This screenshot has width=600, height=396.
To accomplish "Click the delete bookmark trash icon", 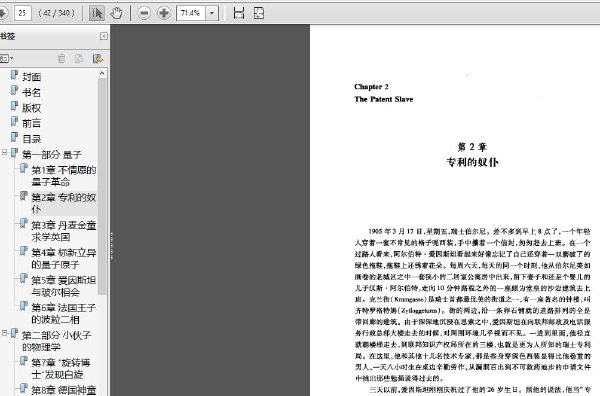I will (61, 59).
